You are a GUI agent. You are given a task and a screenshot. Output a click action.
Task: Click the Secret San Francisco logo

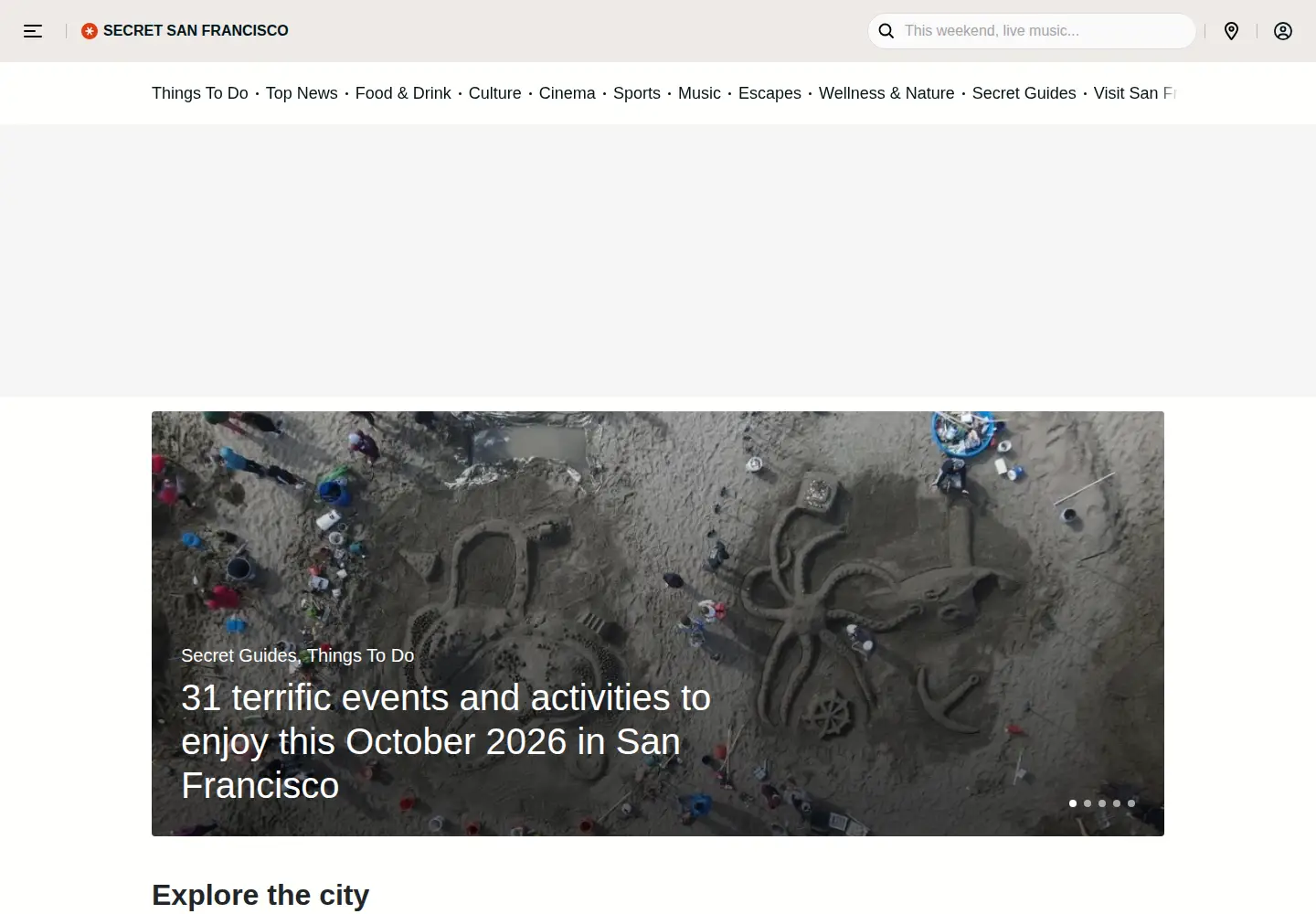point(185,31)
